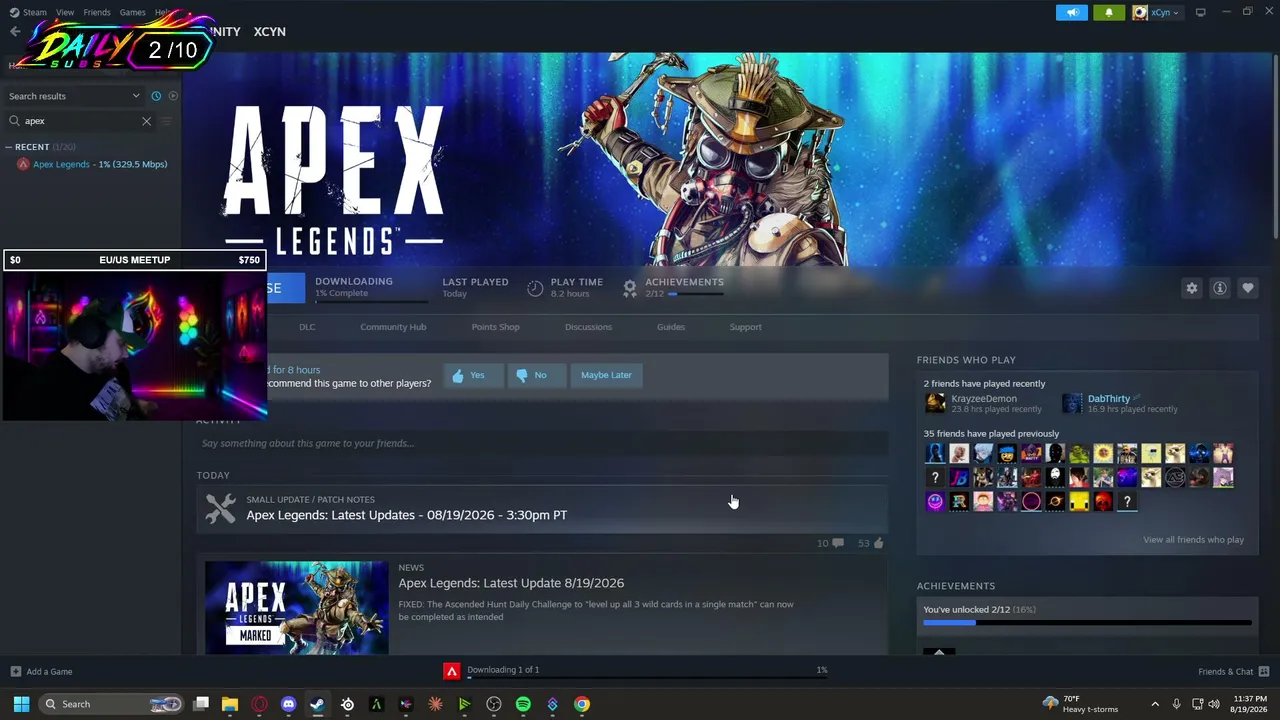Open the Support tab
Image resolution: width=1280 pixels, height=720 pixels.
pos(745,327)
